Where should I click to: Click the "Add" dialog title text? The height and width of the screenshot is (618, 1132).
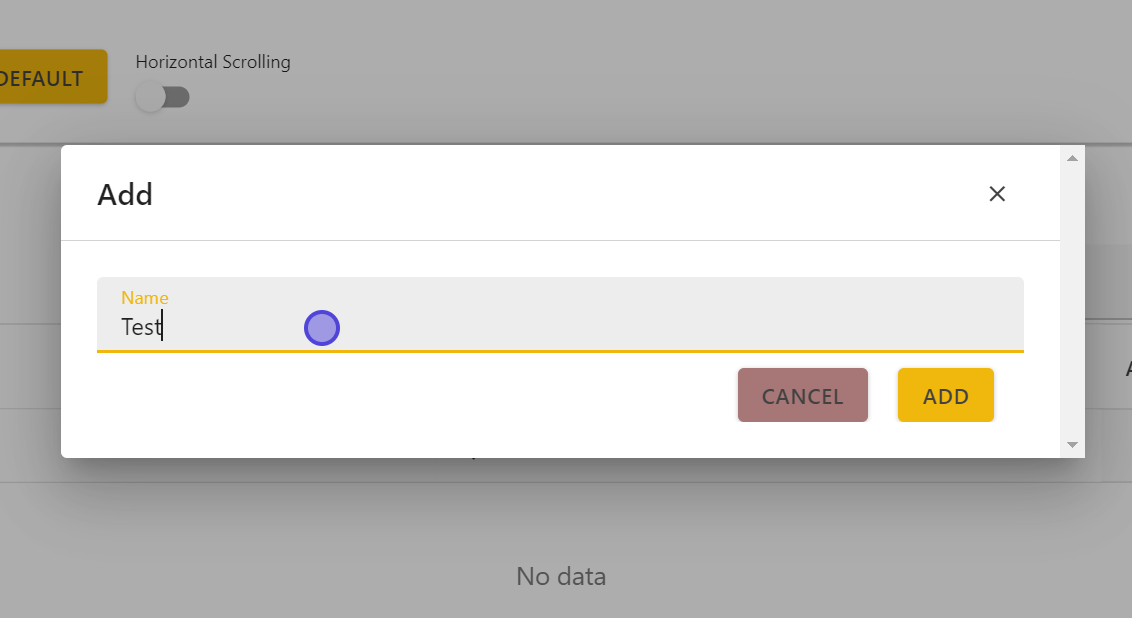(125, 194)
